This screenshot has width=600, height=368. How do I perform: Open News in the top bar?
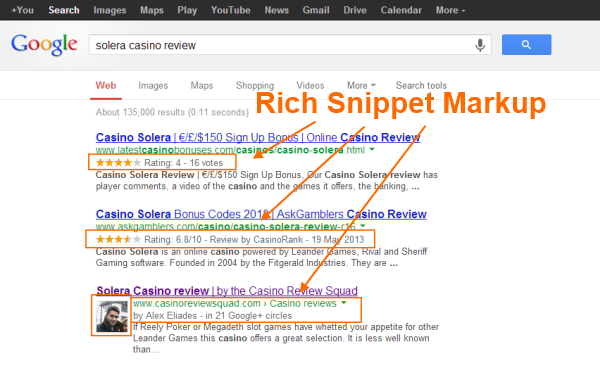point(277,10)
